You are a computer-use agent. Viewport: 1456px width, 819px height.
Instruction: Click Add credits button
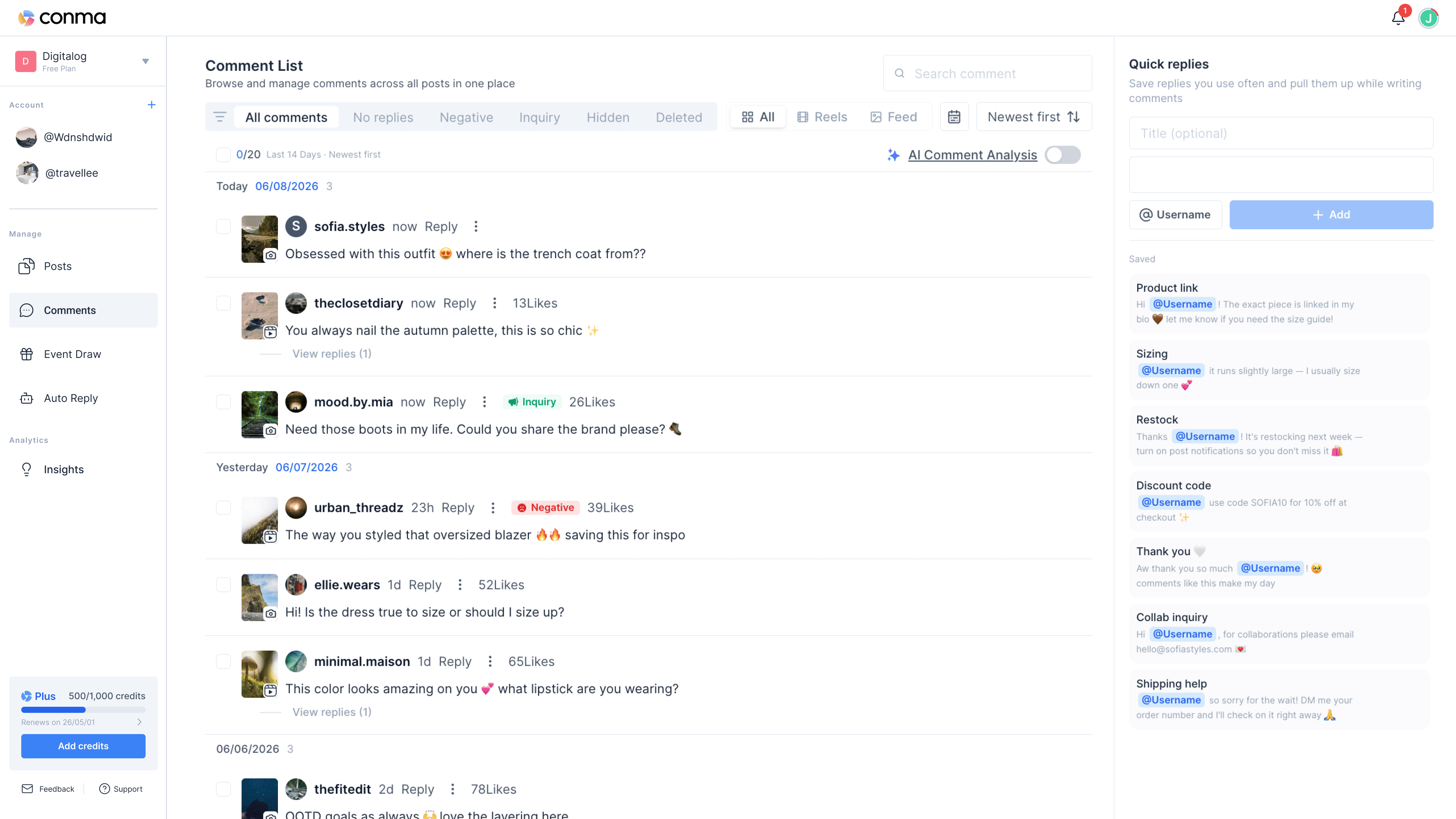point(83,746)
